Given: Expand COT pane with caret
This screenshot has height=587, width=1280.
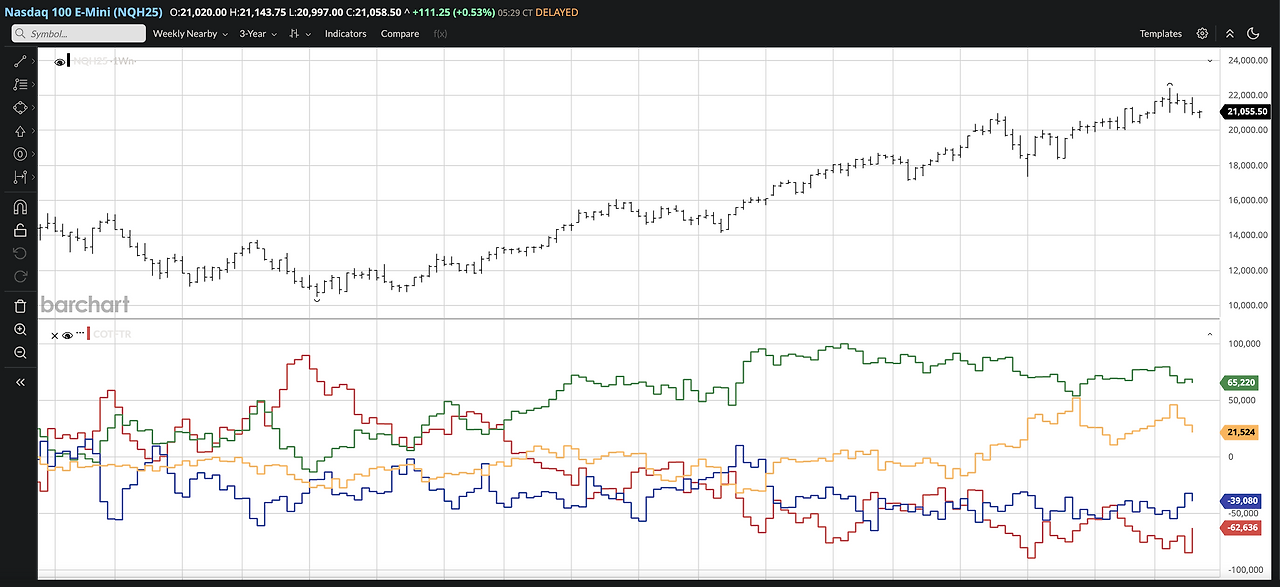Looking at the screenshot, I should coord(1210,334).
